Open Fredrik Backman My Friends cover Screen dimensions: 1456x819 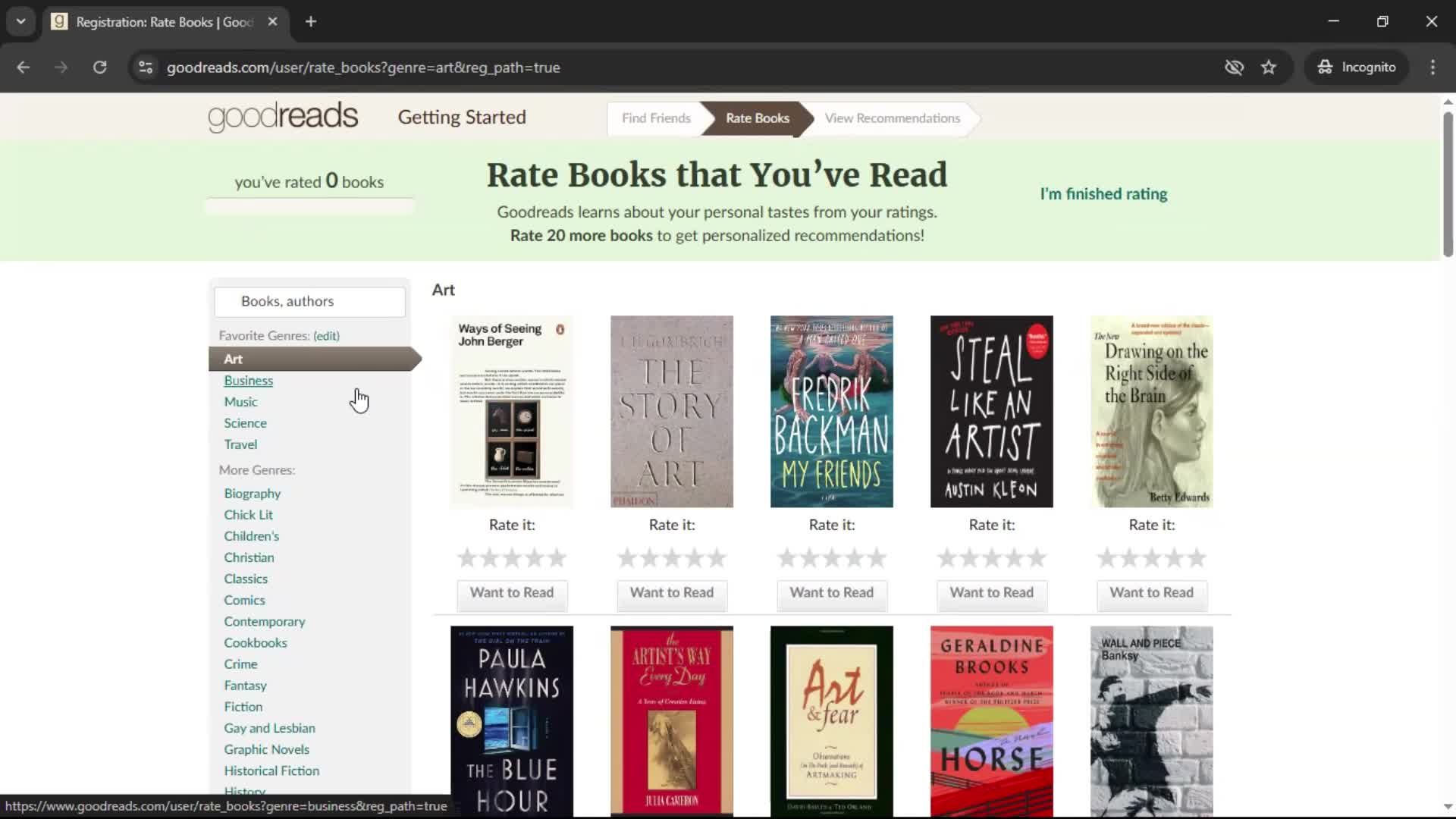[x=832, y=412]
